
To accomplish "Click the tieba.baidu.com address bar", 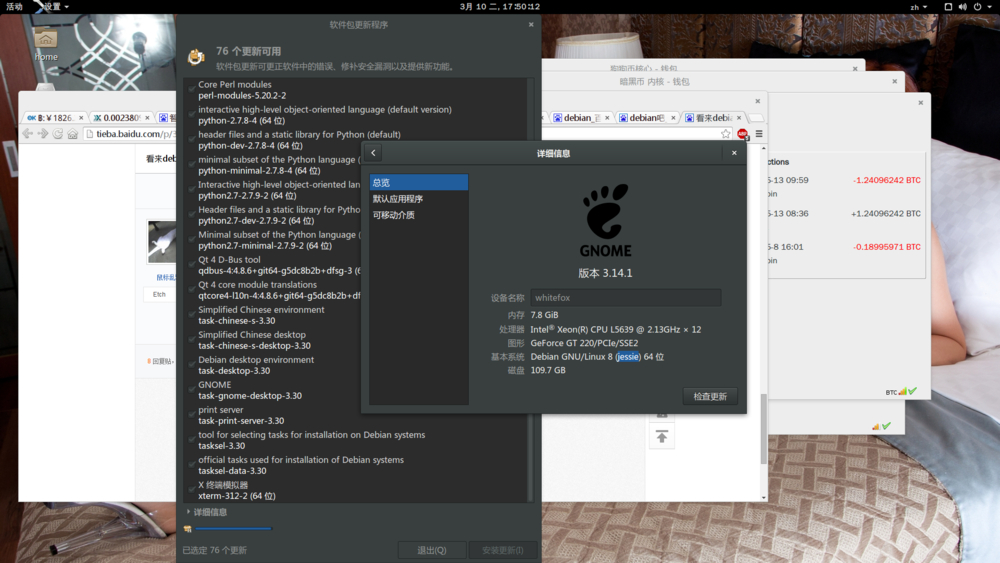I will [129, 134].
